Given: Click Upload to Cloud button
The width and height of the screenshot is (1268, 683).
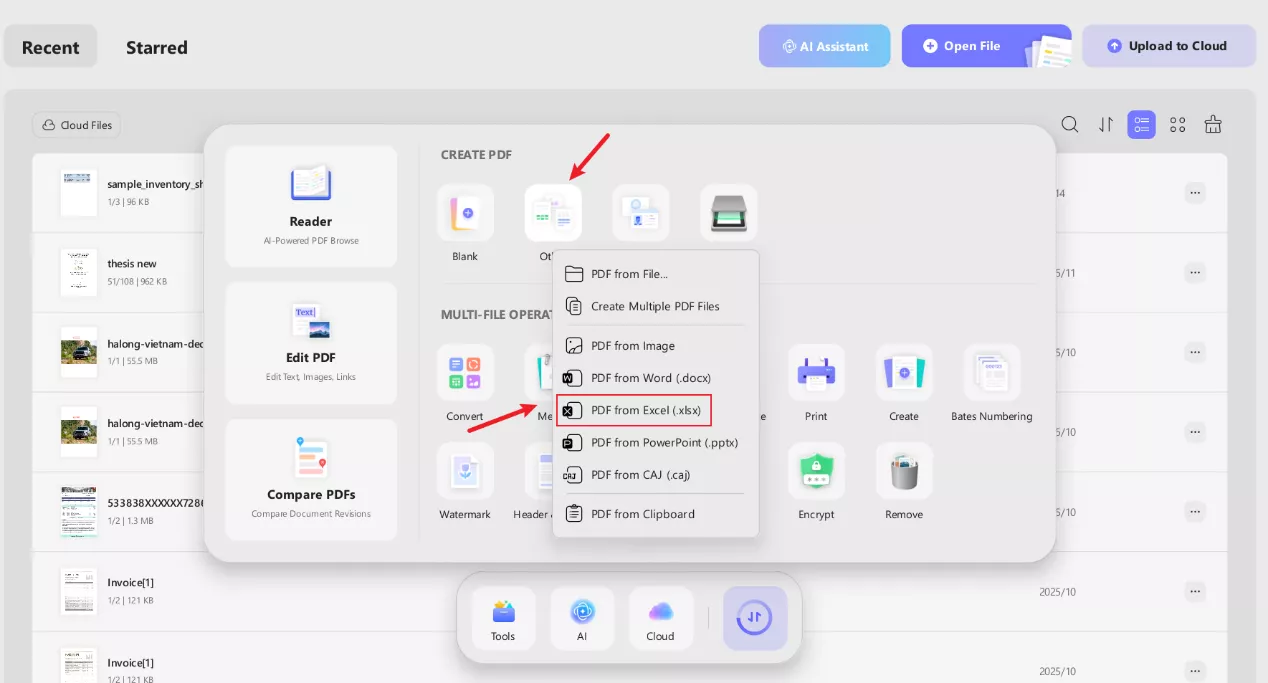Looking at the screenshot, I should click(x=1169, y=46).
